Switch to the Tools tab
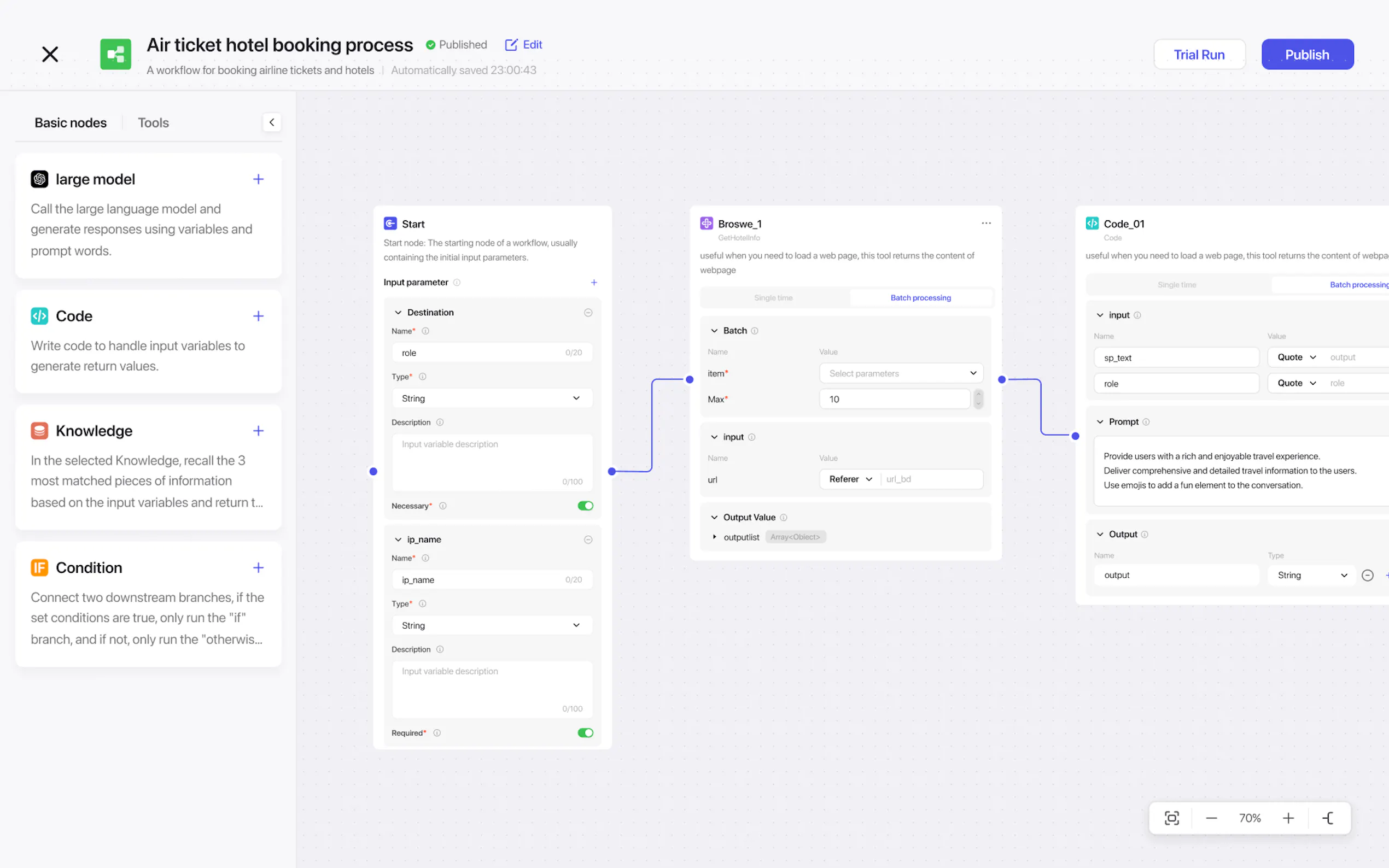1389x868 pixels. [x=153, y=123]
